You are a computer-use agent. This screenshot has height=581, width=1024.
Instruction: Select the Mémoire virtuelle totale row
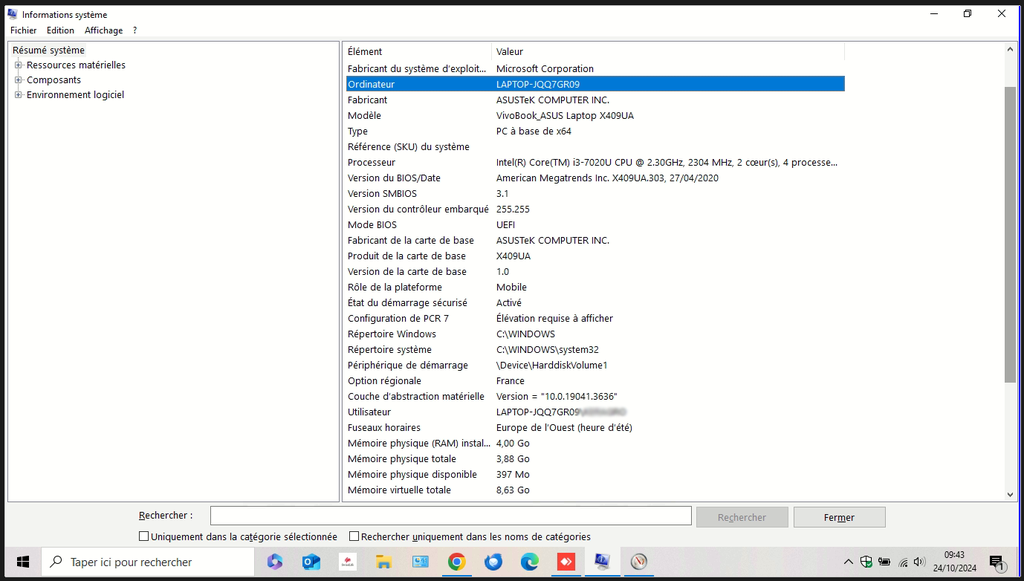point(595,490)
